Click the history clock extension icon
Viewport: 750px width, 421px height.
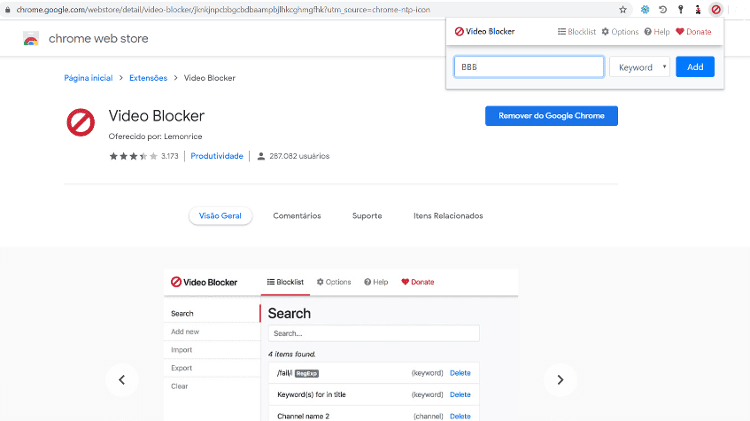pyautogui.click(x=663, y=10)
